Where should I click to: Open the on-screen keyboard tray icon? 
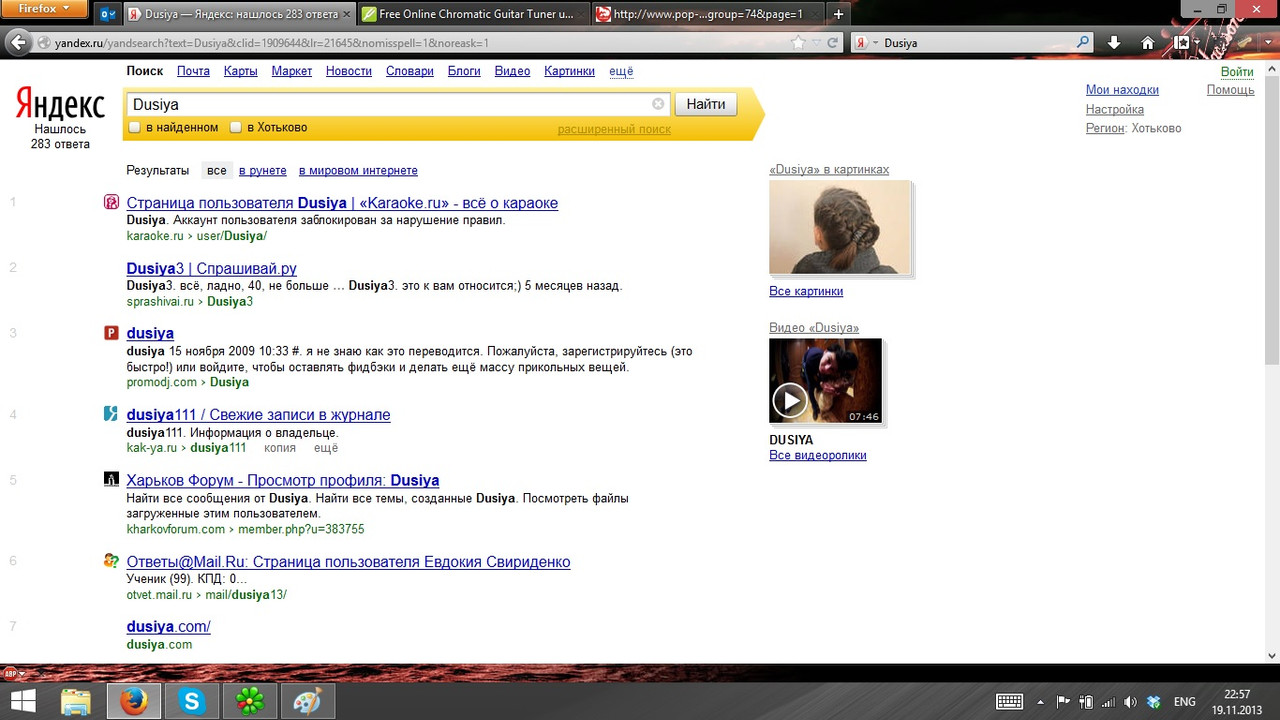point(1009,701)
